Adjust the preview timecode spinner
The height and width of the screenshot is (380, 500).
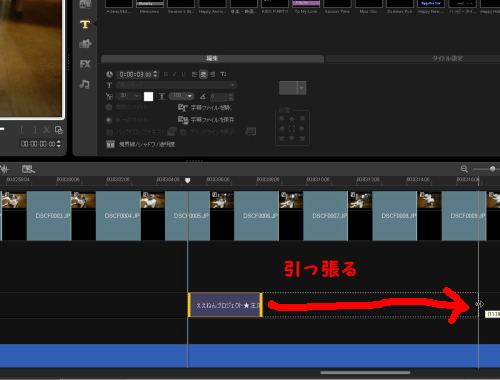[x=59, y=144]
